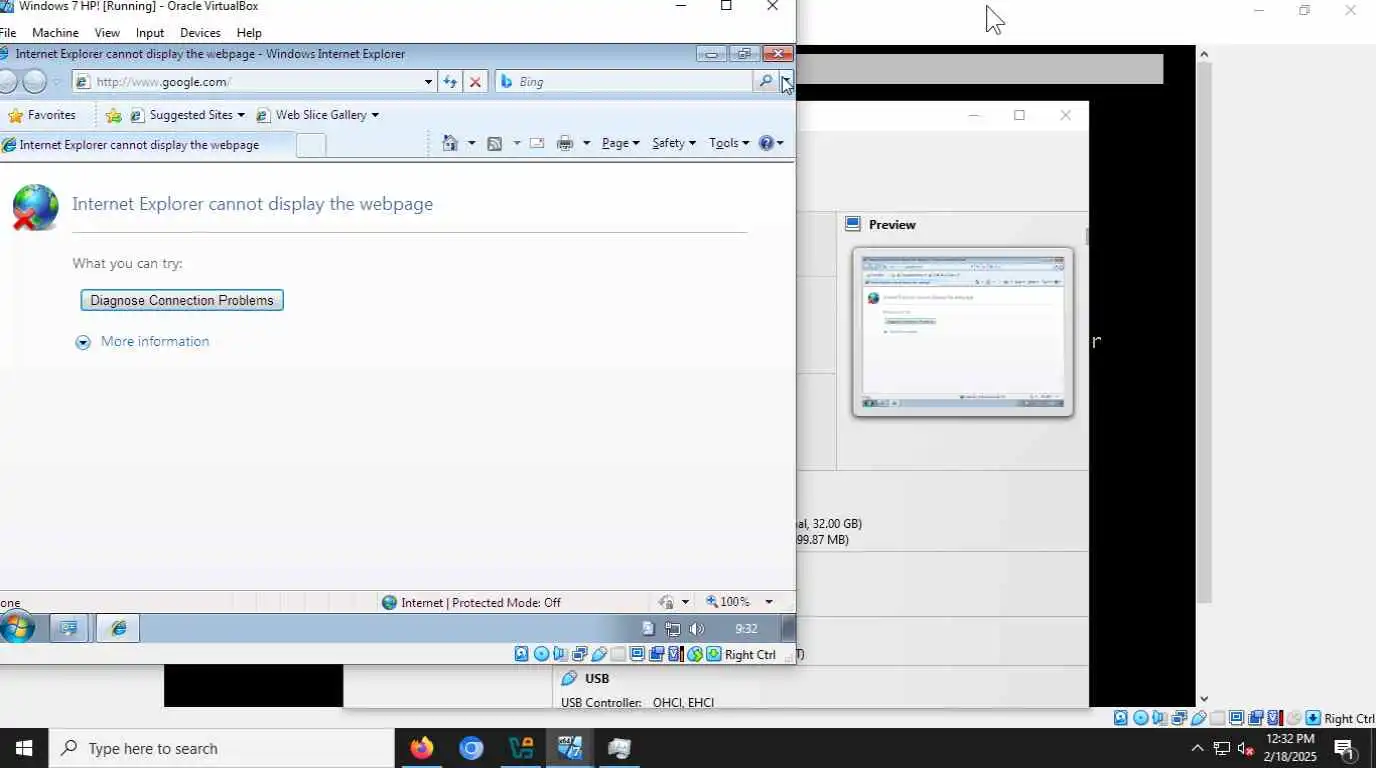Click the blue Help question mark icon

coord(766,143)
